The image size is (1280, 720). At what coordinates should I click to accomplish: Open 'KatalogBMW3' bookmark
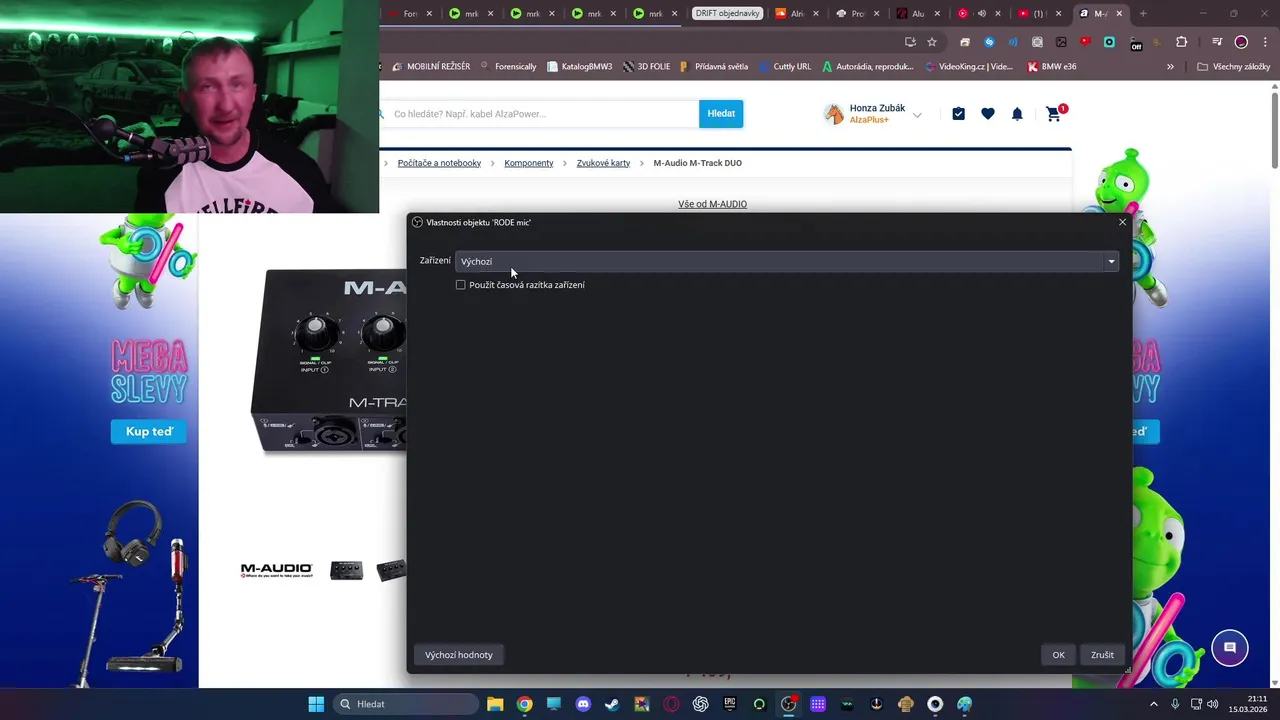click(x=580, y=67)
